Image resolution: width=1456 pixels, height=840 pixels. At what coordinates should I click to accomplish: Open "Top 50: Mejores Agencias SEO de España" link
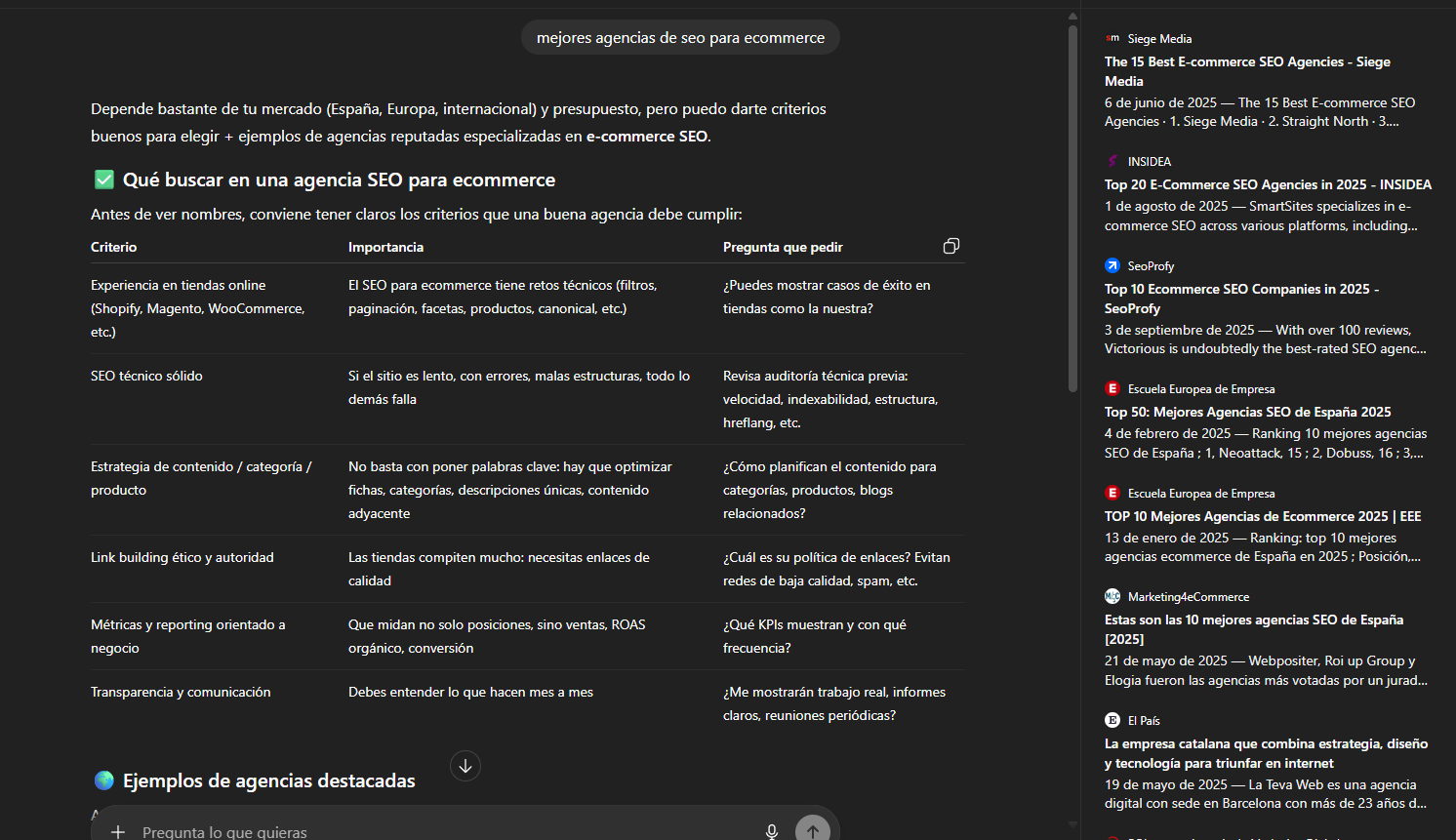coord(1247,412)
